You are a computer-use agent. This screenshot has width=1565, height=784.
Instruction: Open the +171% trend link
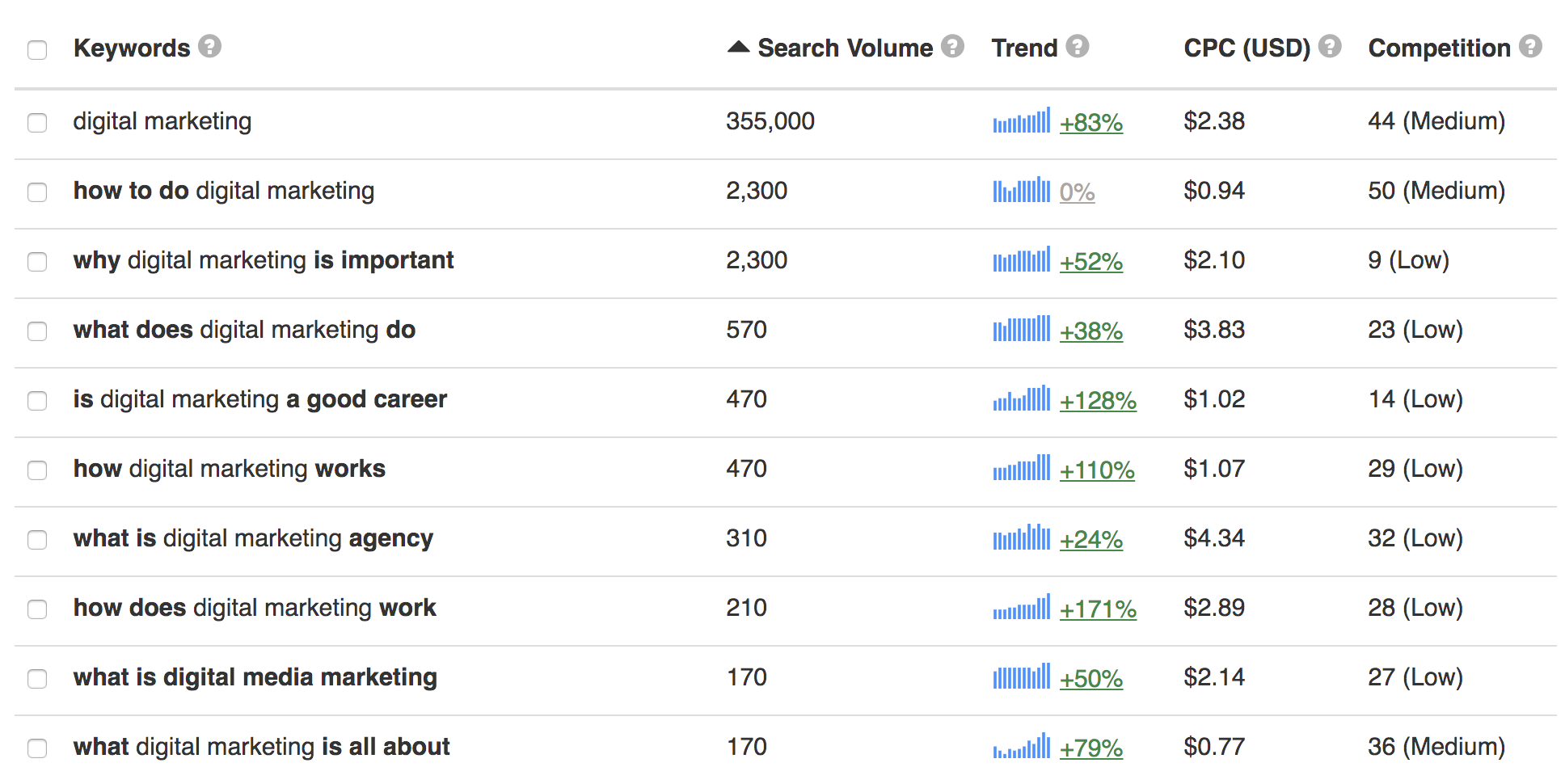pyautogui.click(x=1098, y=609)
